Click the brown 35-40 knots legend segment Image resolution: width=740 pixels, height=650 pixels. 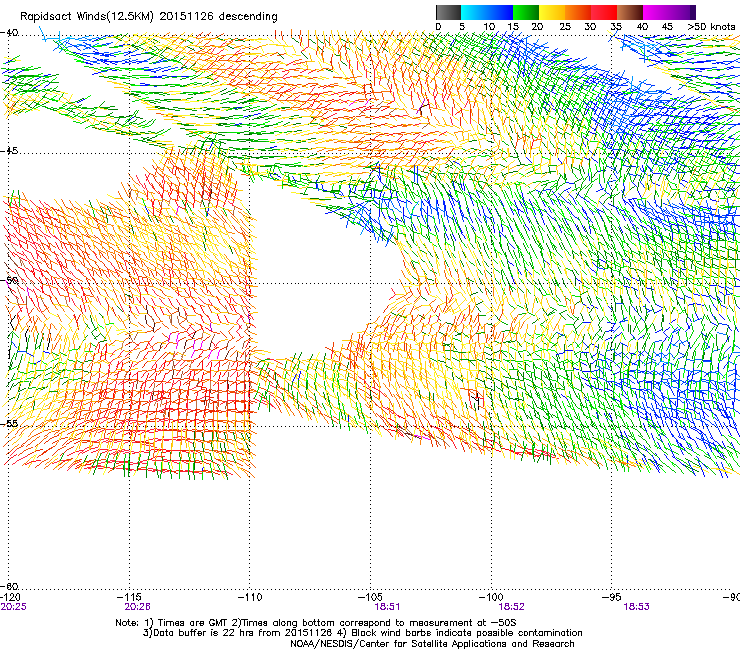point(630,12)
